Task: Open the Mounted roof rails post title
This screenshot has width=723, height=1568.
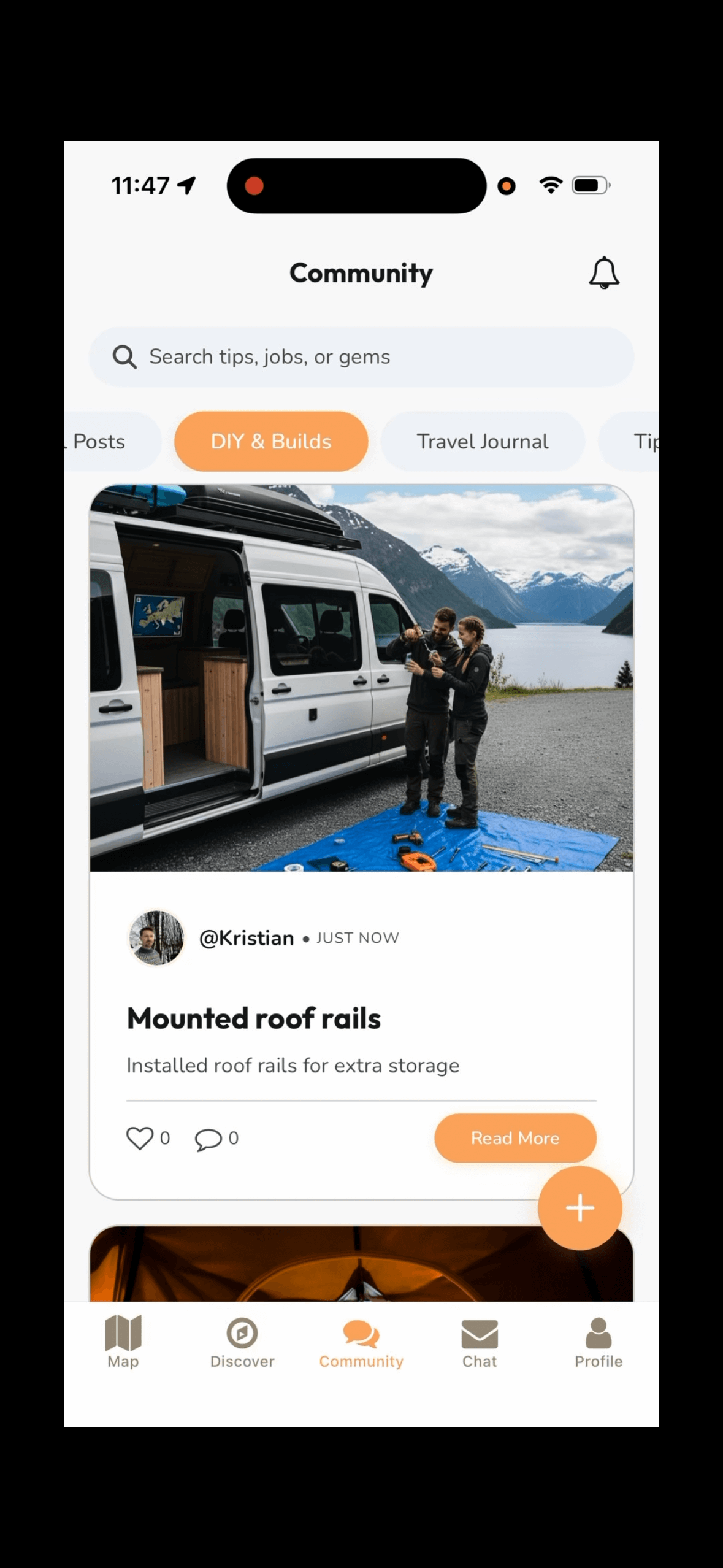Action: 254,1018
